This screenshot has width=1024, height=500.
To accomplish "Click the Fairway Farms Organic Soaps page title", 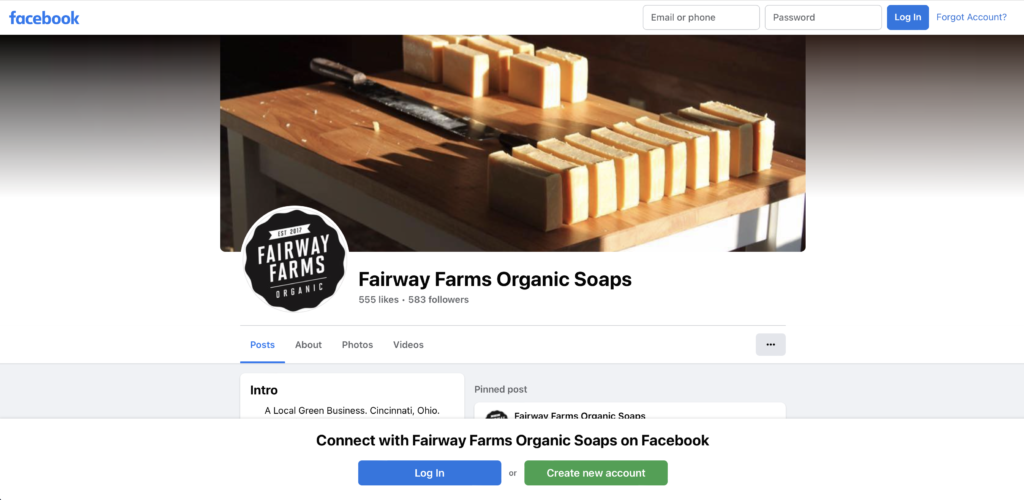I will (x=495, y=279).
